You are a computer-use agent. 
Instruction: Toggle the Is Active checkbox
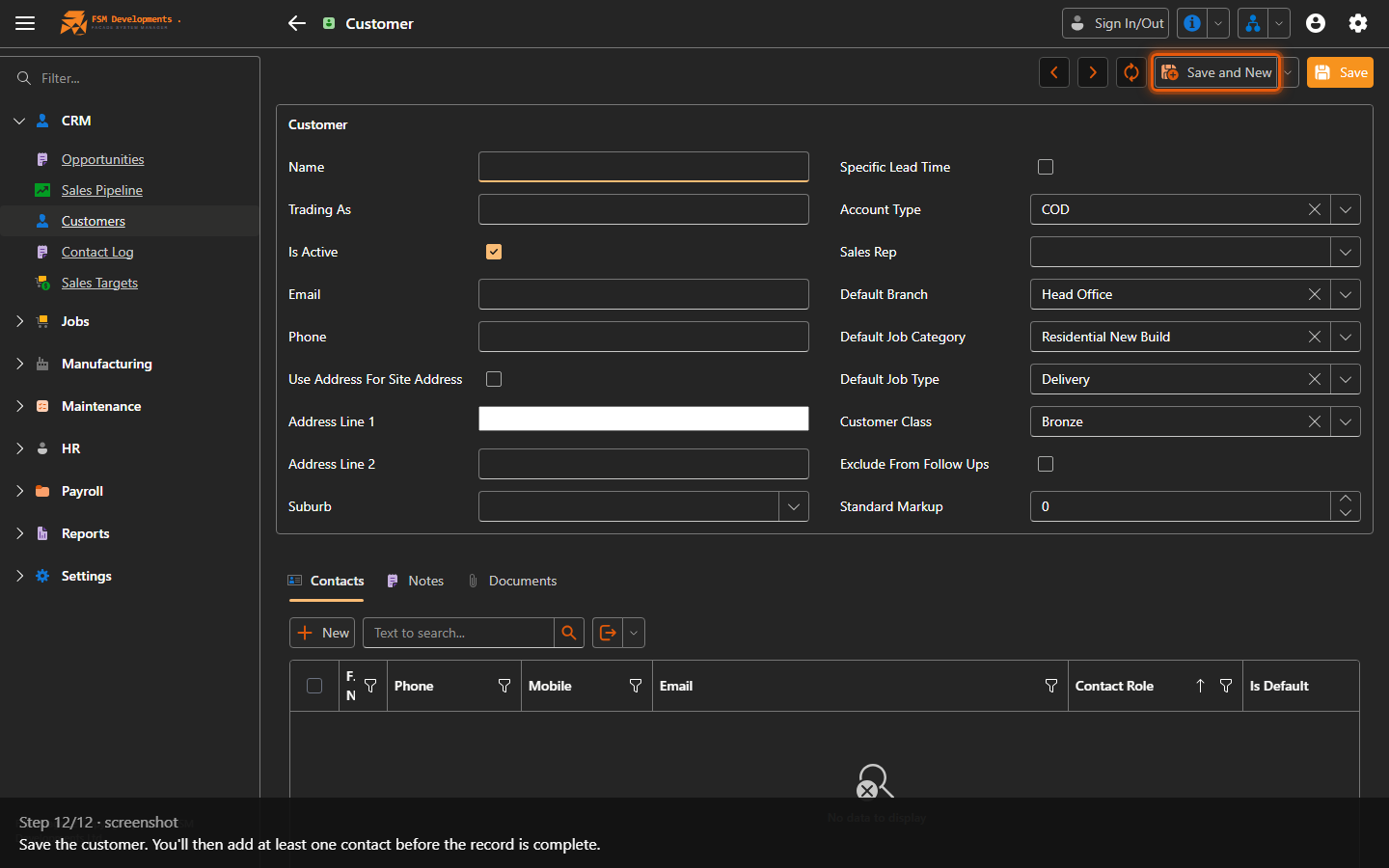[494, 252]
